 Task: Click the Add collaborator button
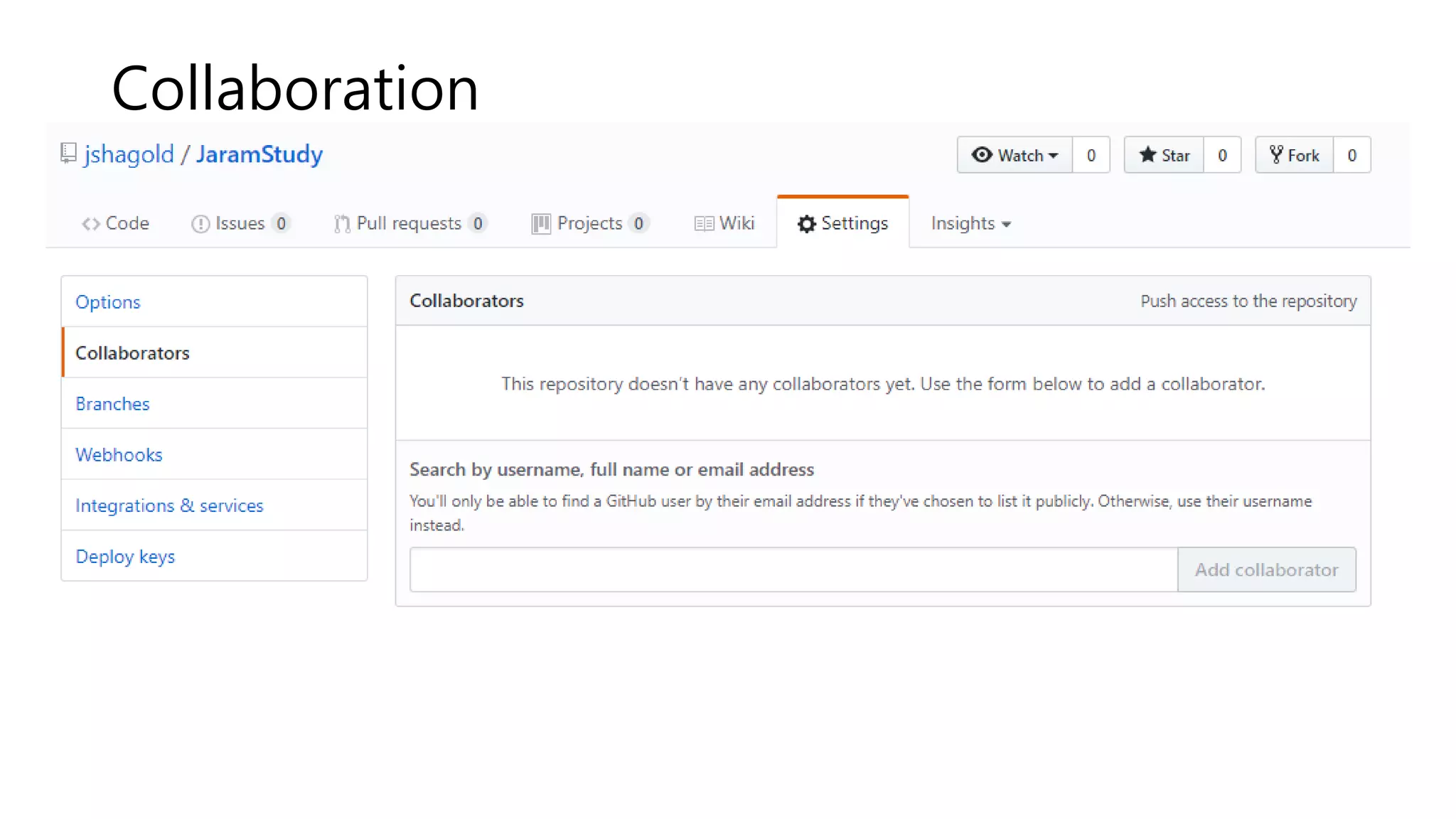pyautogui.click(x=1267, y=569)
